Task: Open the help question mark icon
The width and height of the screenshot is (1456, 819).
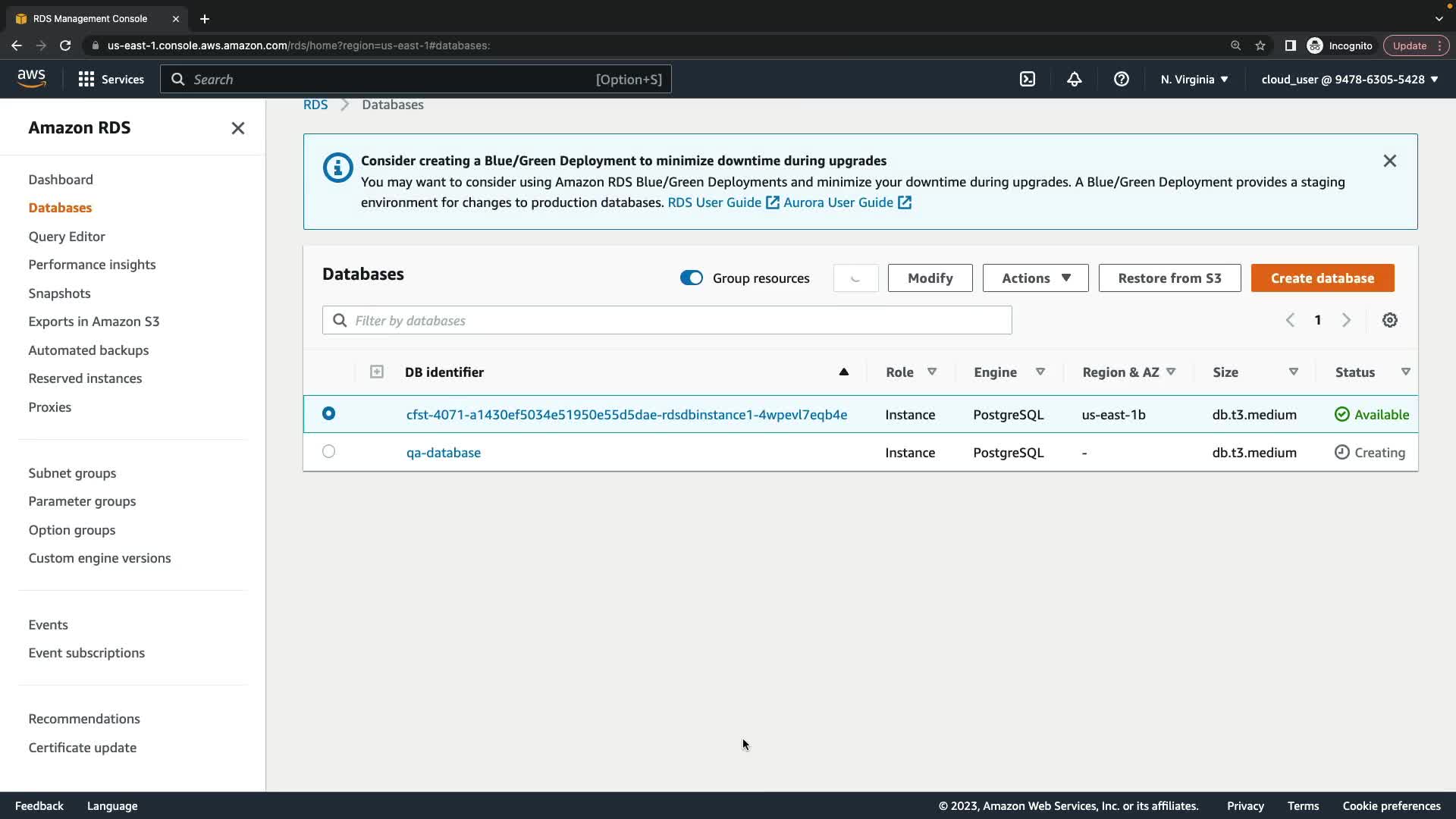Action: [x=1121, y=79]
